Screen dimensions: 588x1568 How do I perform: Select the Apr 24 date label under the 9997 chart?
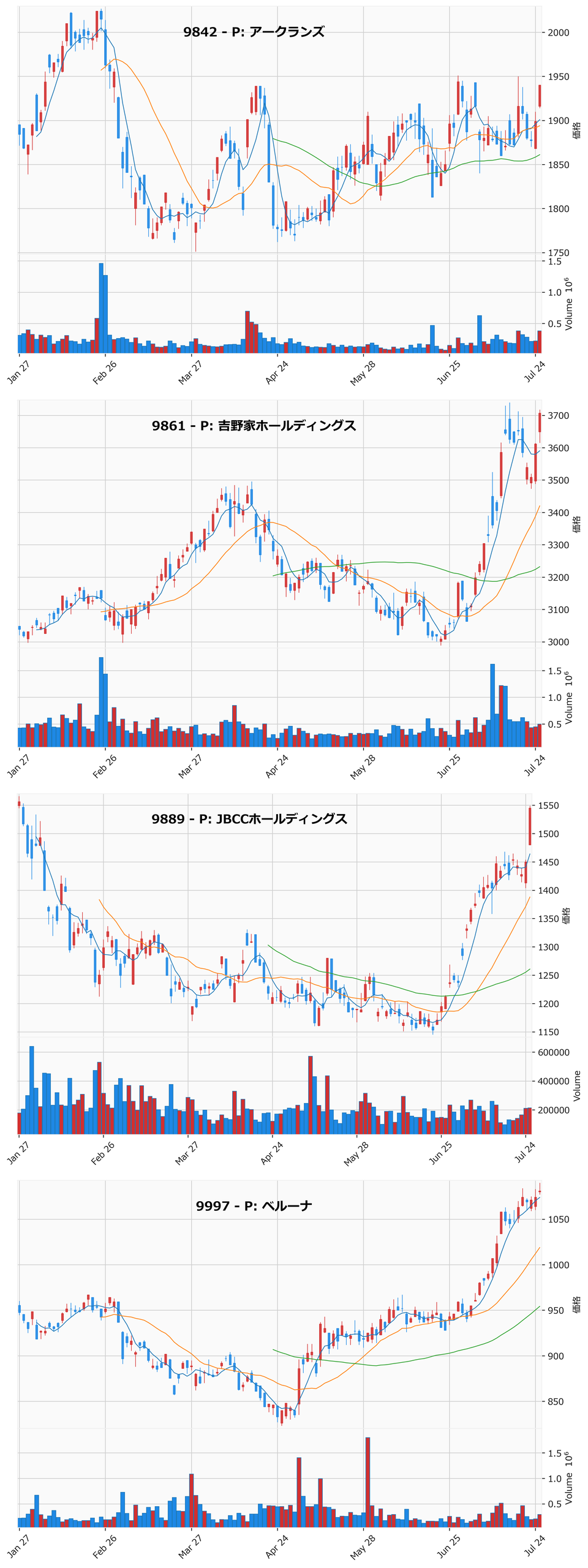tap(277, 1546)
